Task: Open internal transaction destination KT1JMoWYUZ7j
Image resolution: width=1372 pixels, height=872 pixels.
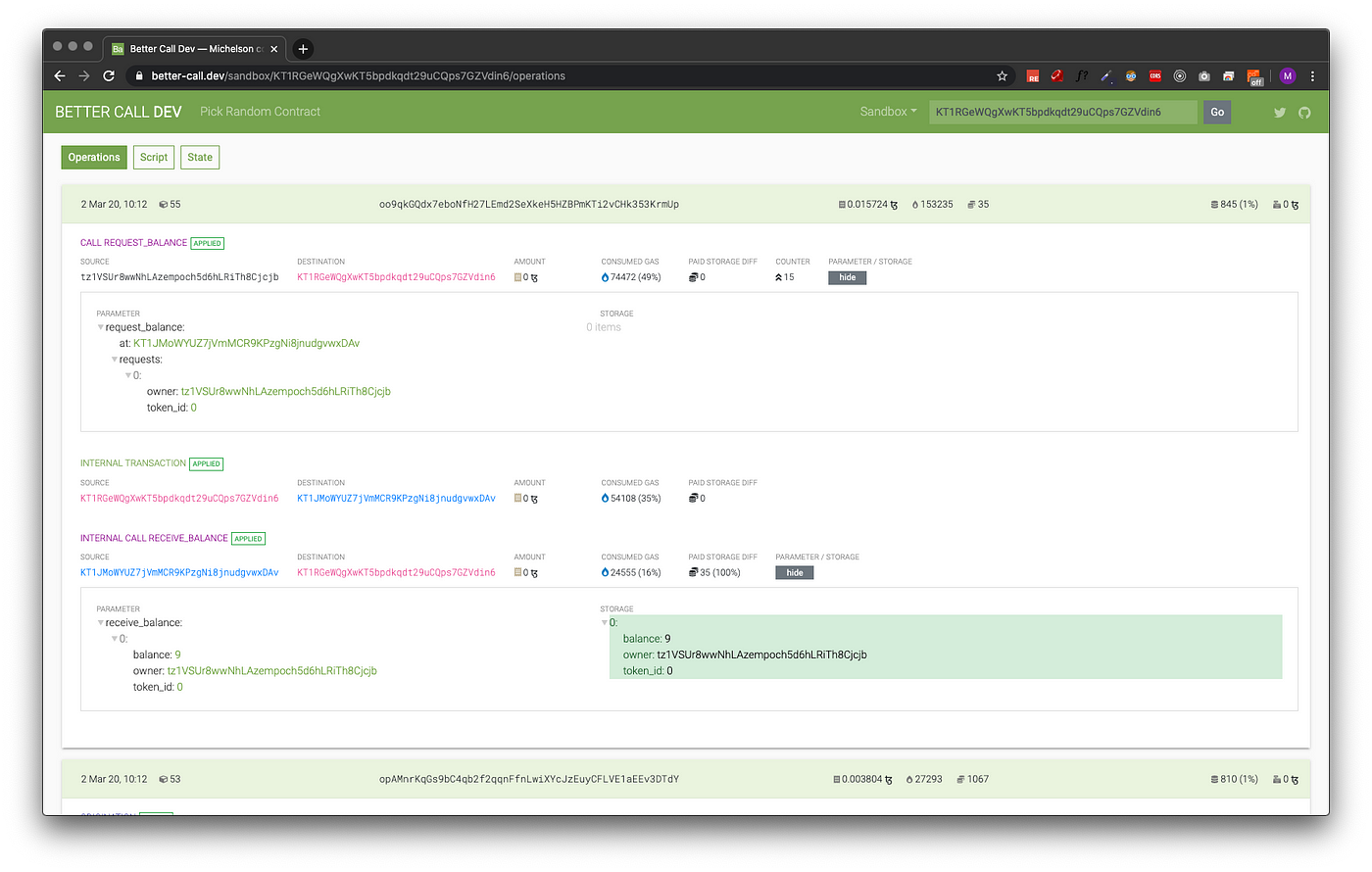Action: [396, 499]
